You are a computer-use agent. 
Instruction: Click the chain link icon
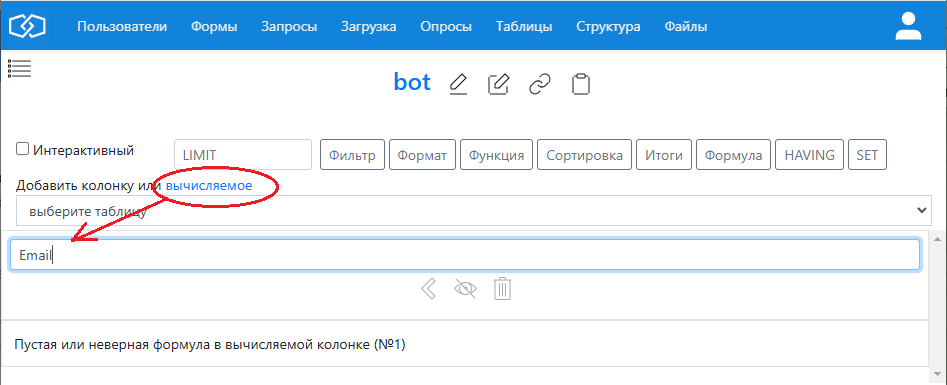tap(539, 85)
